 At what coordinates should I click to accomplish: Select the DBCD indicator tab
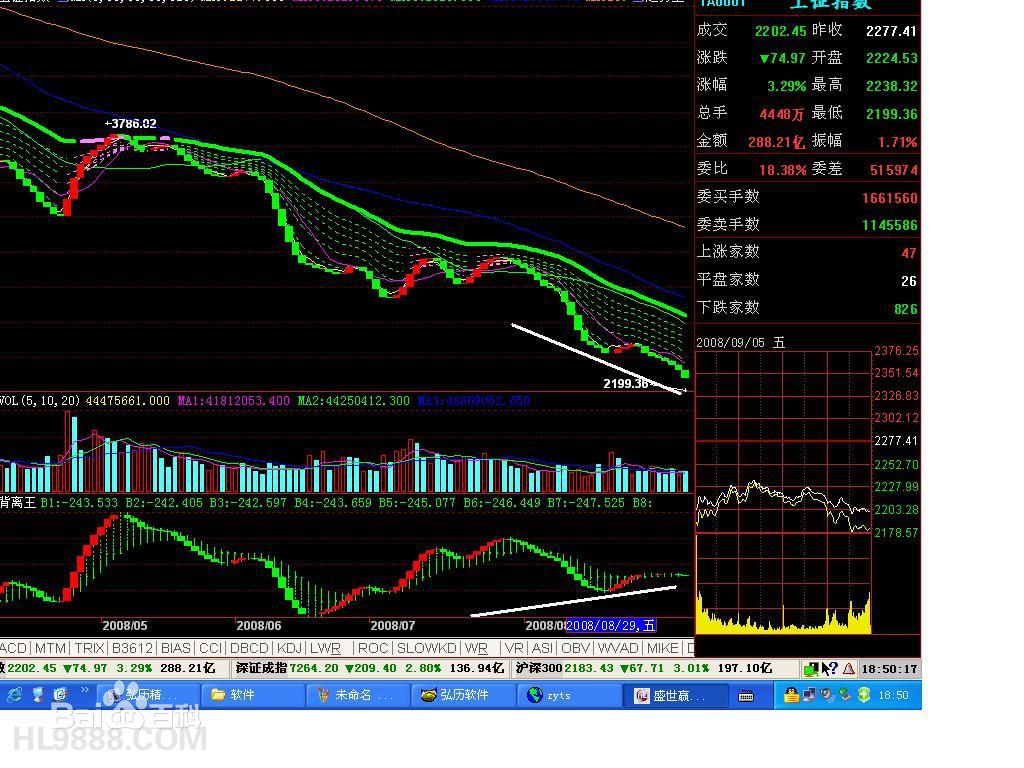click(x=249, y=648)
